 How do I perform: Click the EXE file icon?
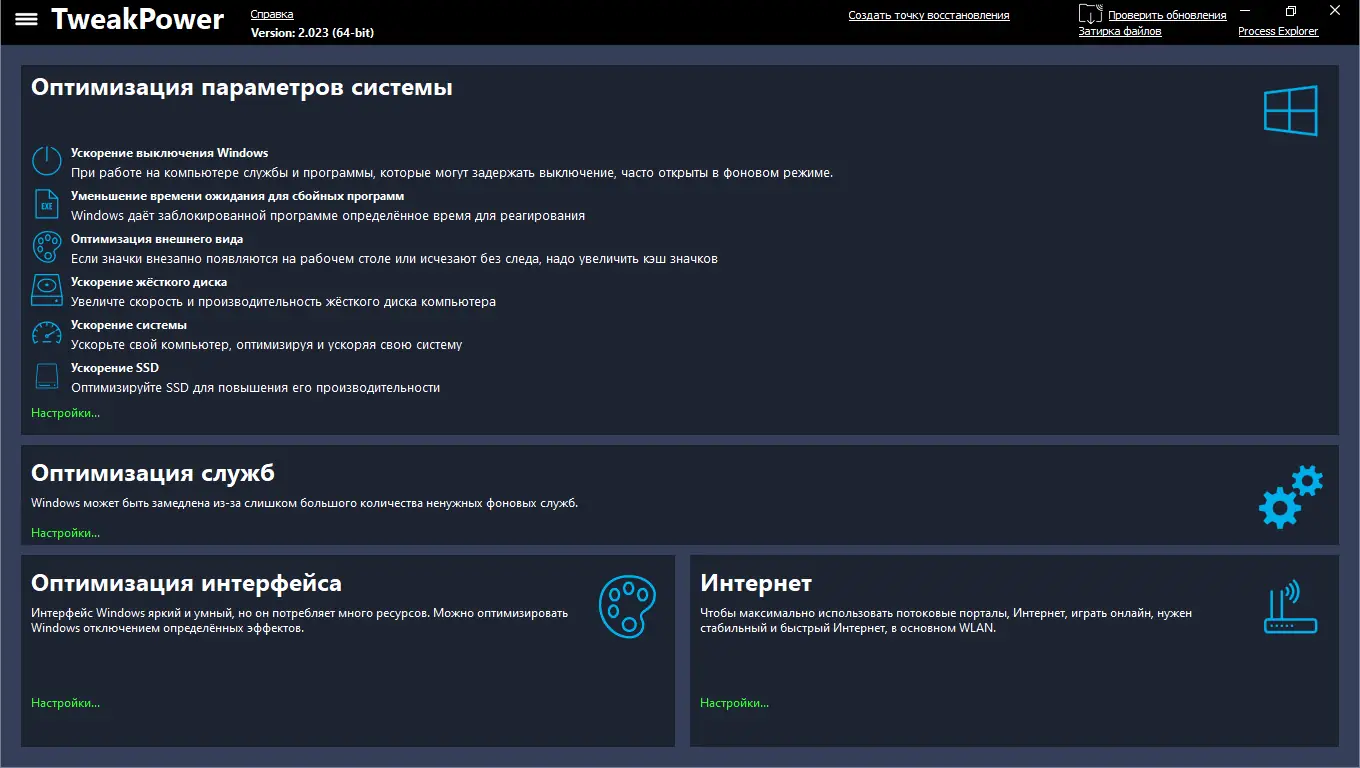tap(47, 204)
